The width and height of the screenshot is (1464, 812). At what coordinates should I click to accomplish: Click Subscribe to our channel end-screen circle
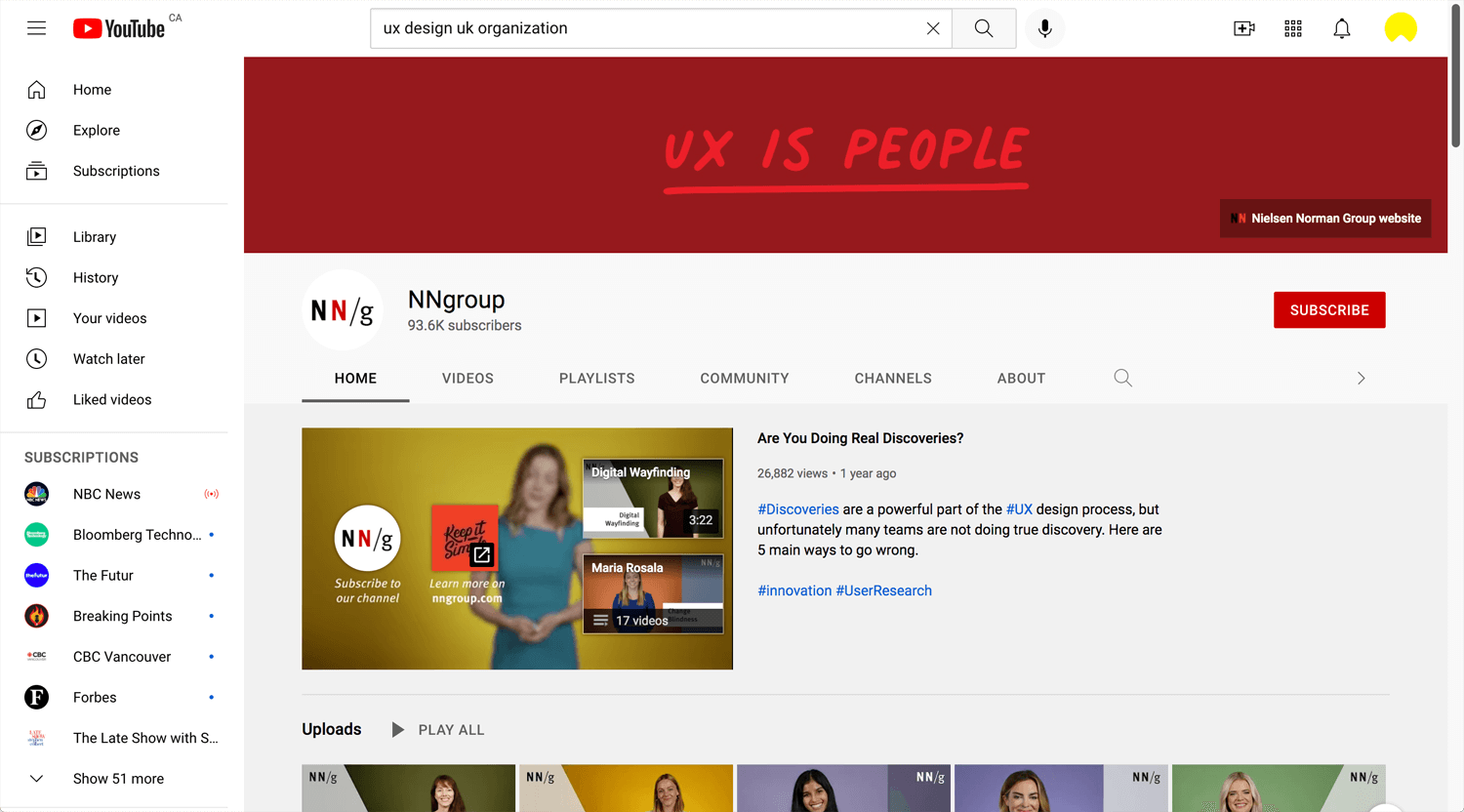coord(368,539)
